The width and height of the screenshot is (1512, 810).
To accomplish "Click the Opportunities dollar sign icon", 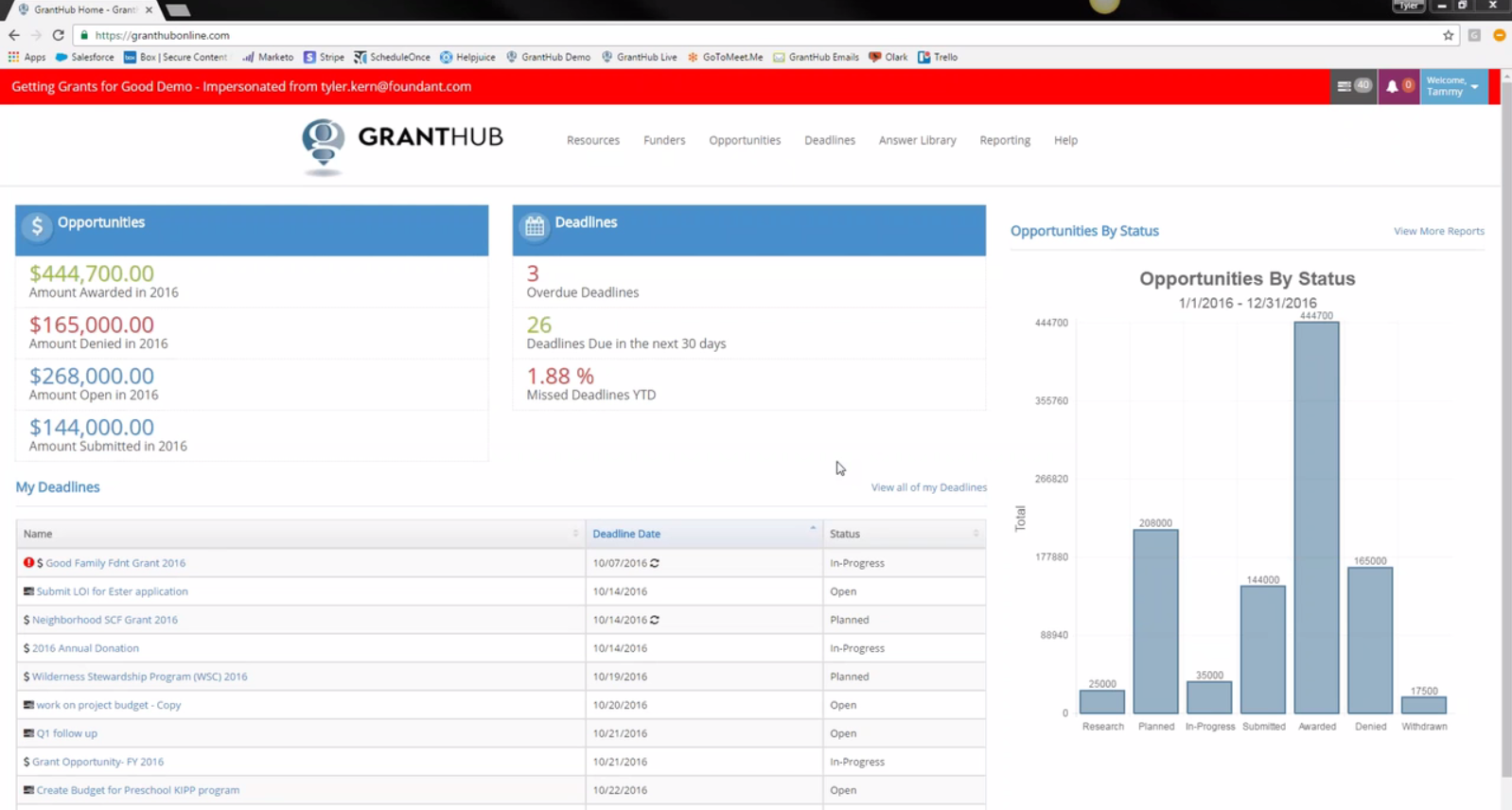I will coord(37,225).
